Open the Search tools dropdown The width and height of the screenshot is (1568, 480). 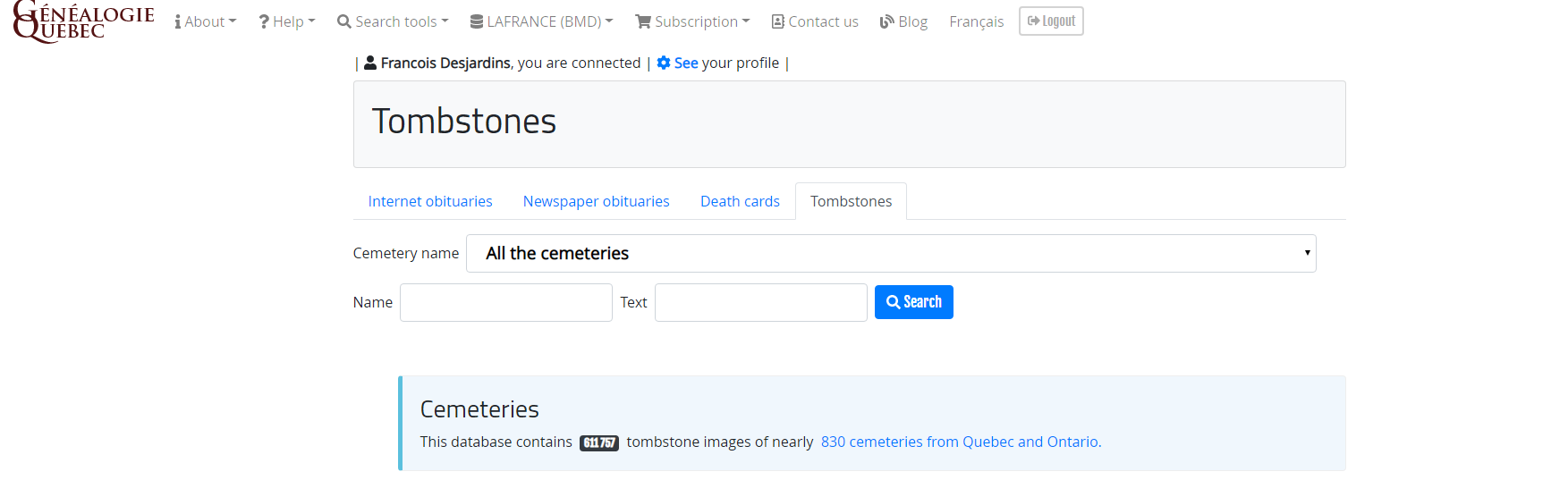393,21
